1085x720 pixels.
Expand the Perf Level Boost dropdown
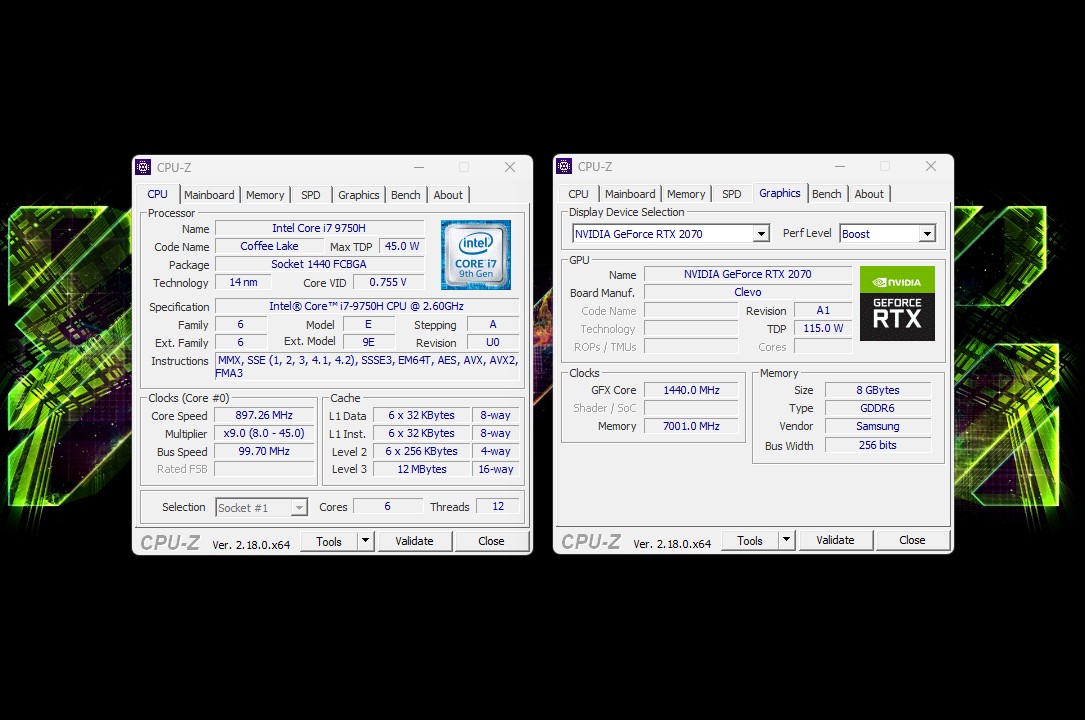click(x=926, y=234)
